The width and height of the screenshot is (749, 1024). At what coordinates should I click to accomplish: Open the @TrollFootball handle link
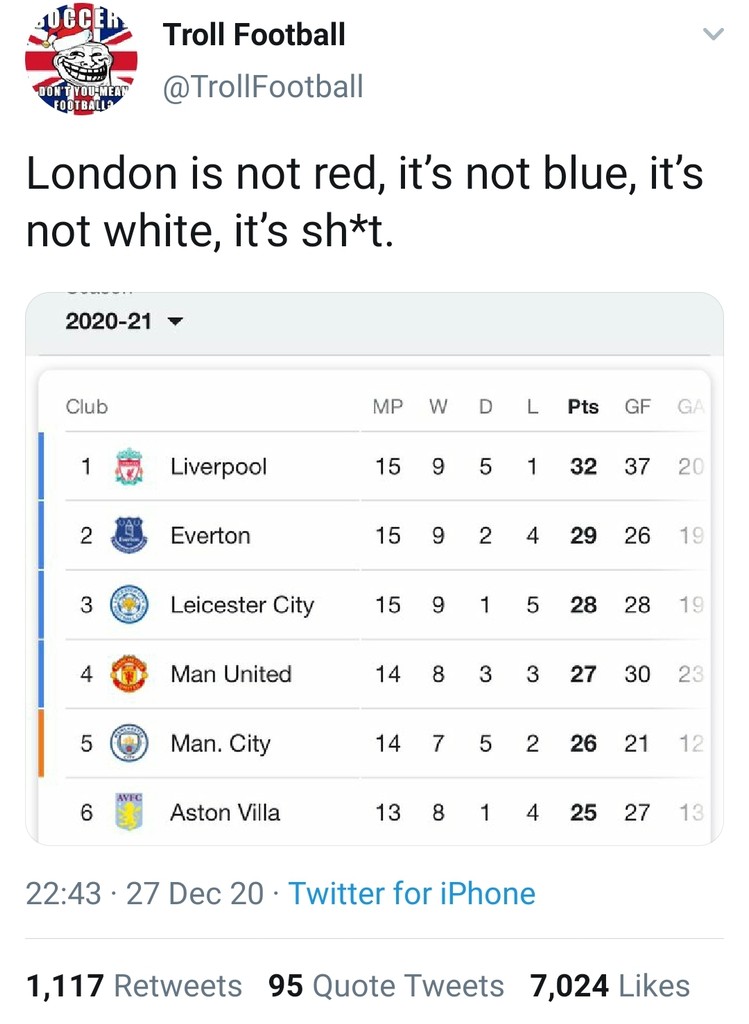click(263, 87)
